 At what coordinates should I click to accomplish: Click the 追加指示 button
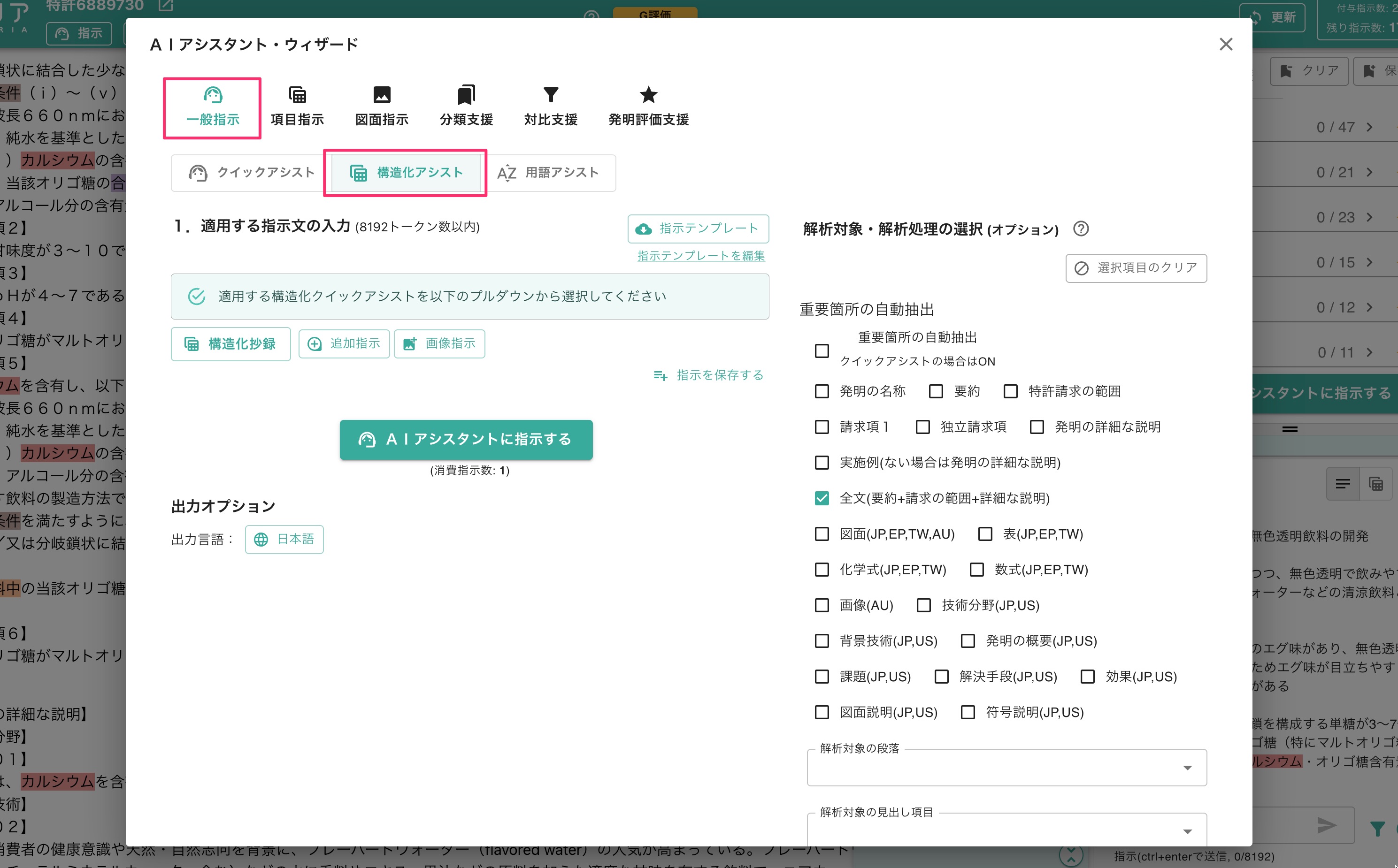344,344
